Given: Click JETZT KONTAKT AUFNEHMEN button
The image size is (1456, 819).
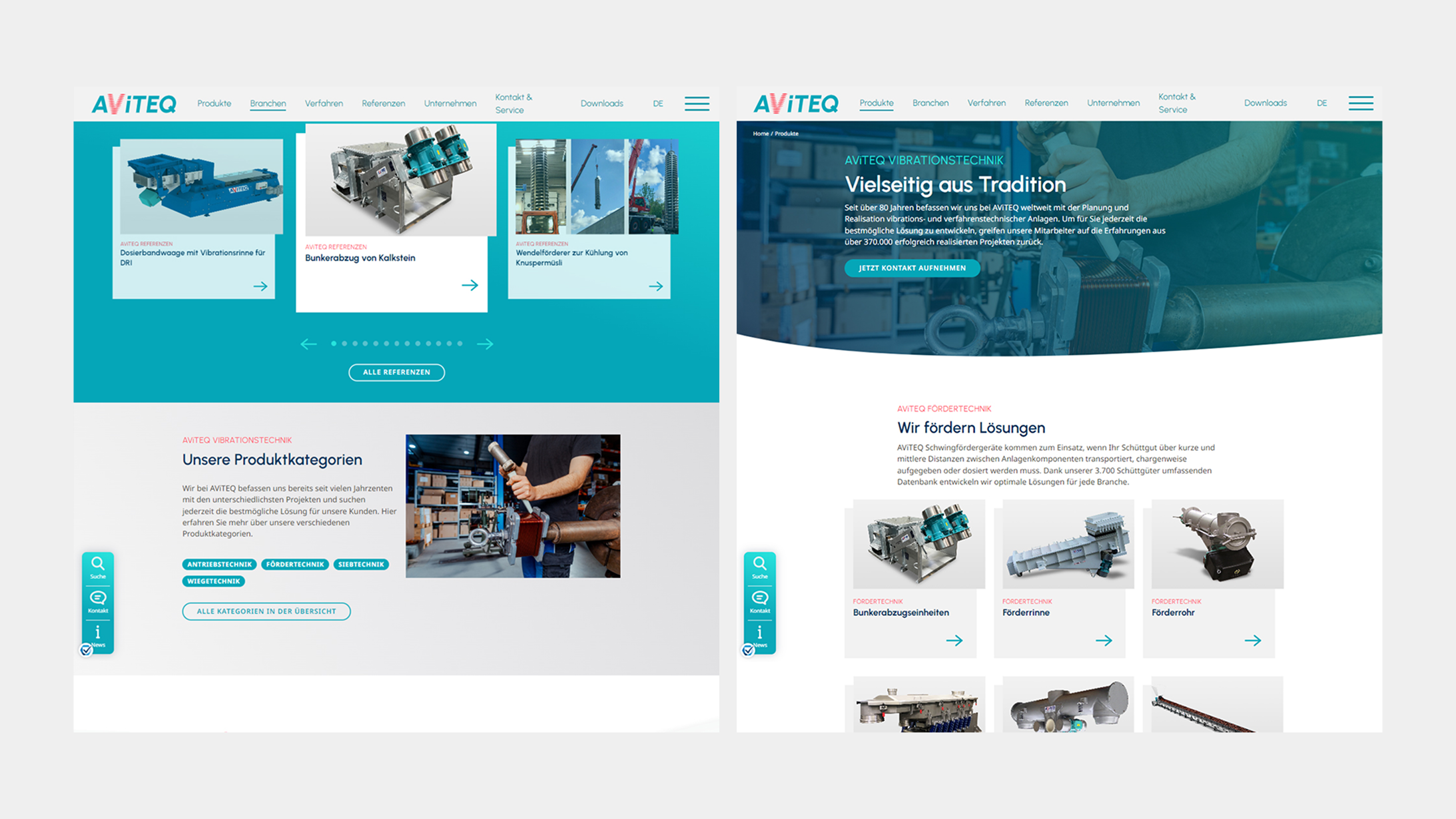Looking at the screenshot, I should coord(912,268).
